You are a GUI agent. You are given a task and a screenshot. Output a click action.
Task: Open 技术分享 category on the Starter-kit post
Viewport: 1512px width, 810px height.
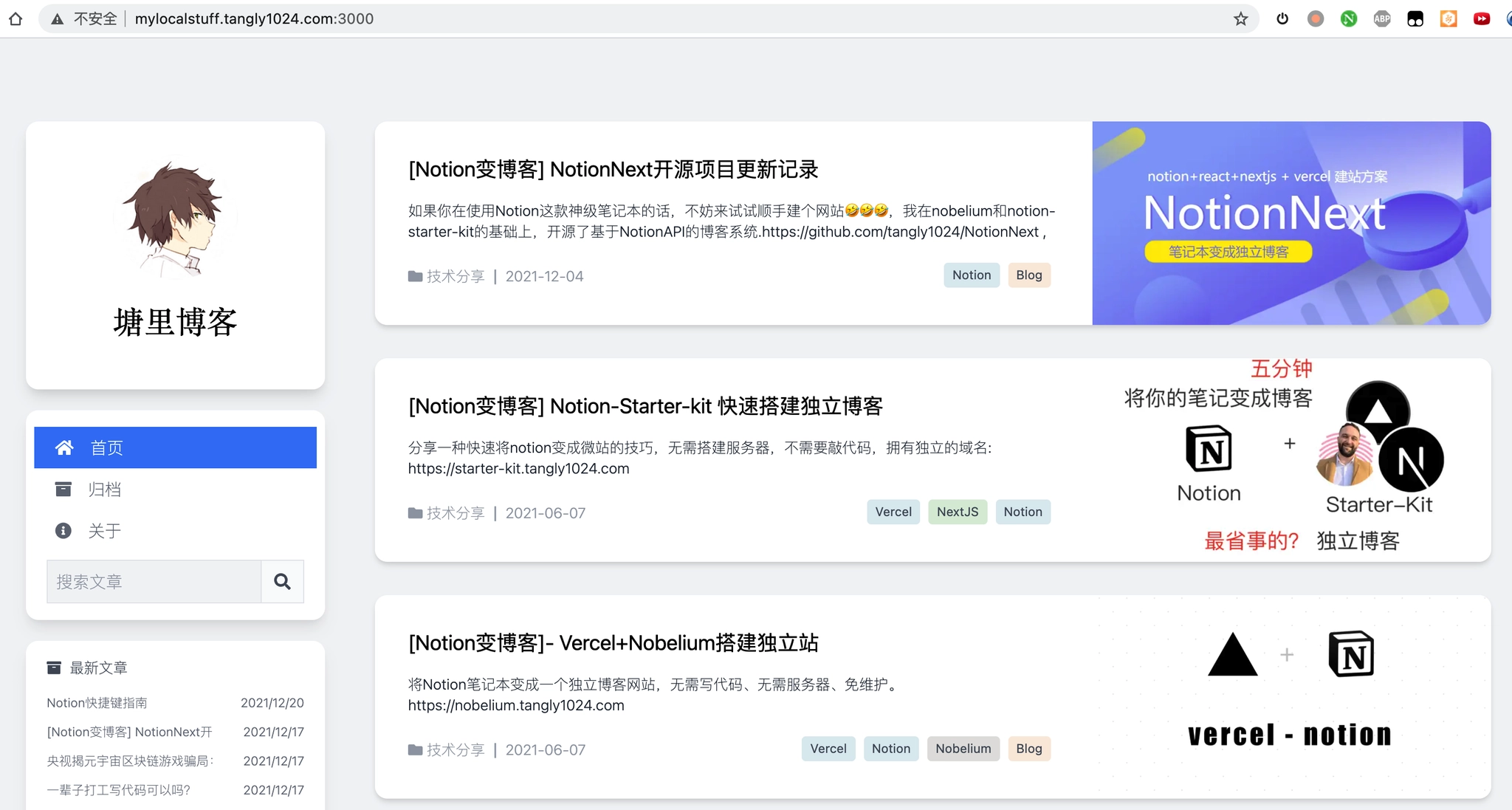pos(456,513)
